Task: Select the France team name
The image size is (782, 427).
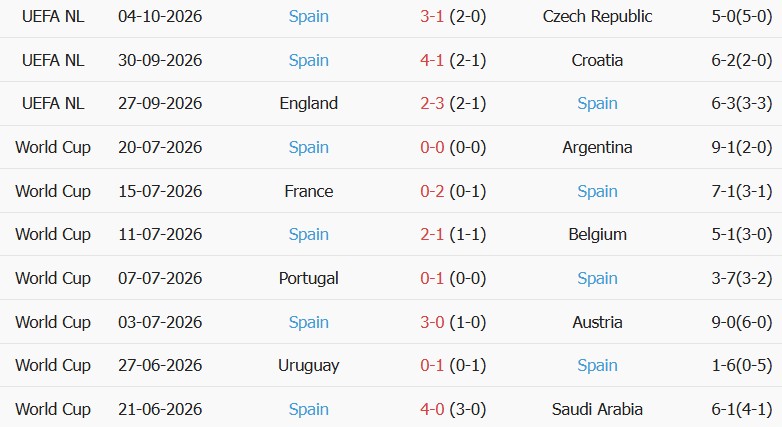Action: coord(308,191)
